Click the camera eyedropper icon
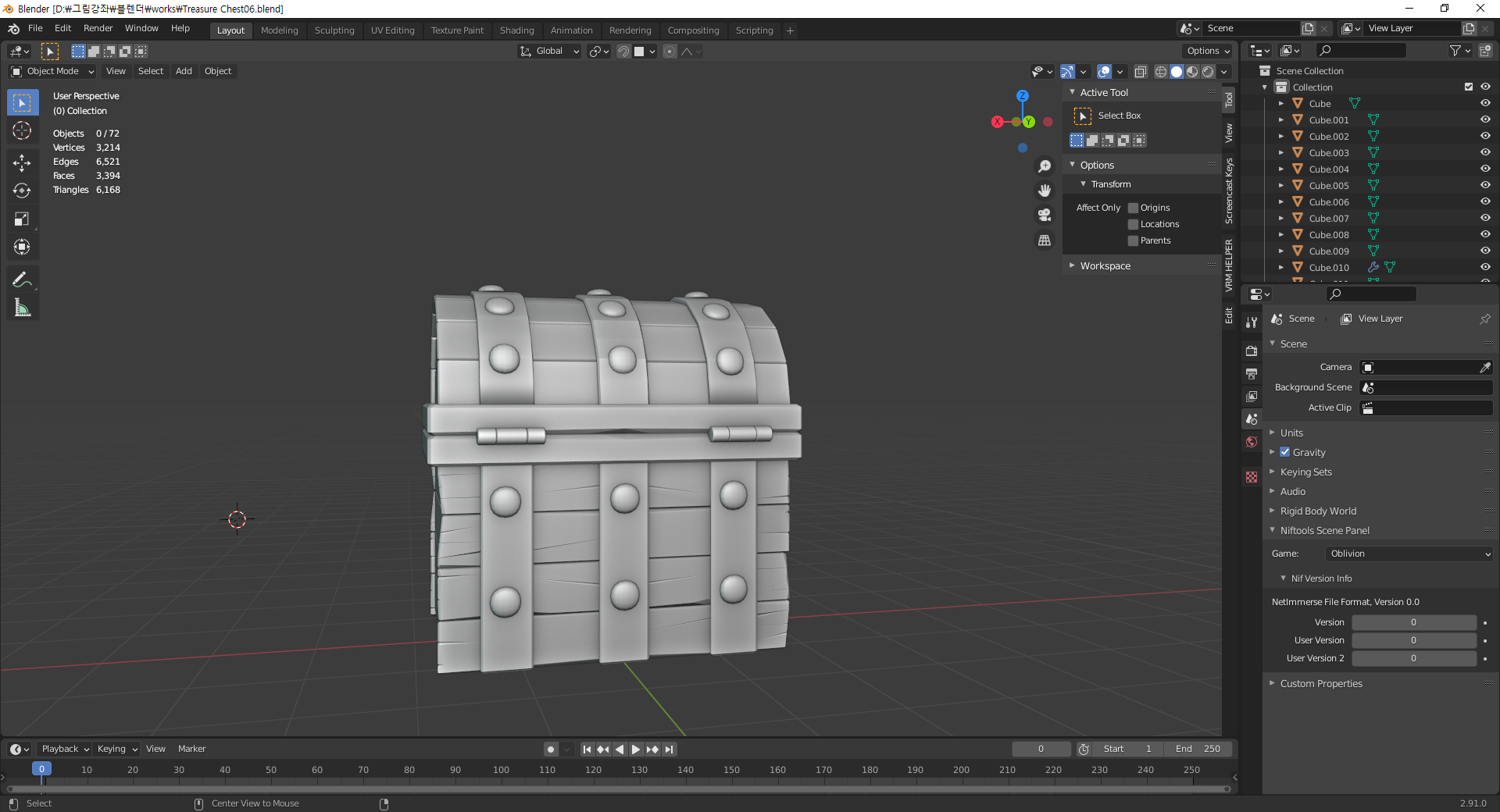 pyautogui.click(x=1485, y=367)
